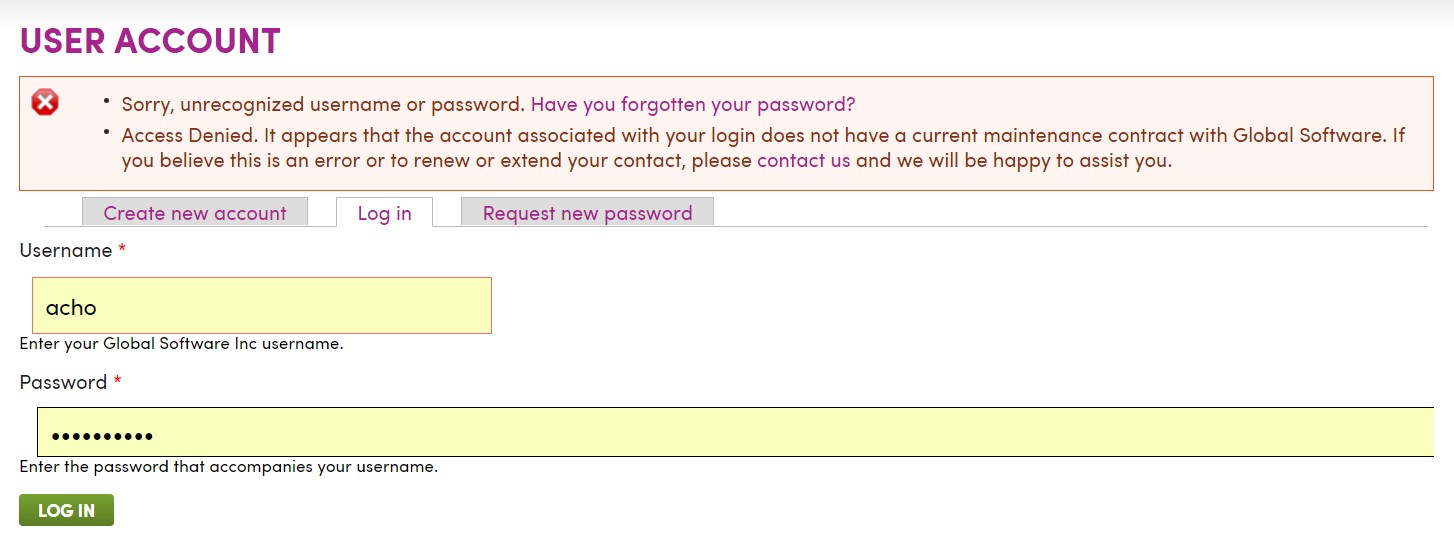Image resolution: width=1454 pixels, height=542 pixels.
Task: Click the 'Username' field label
Action: (66, 251)
